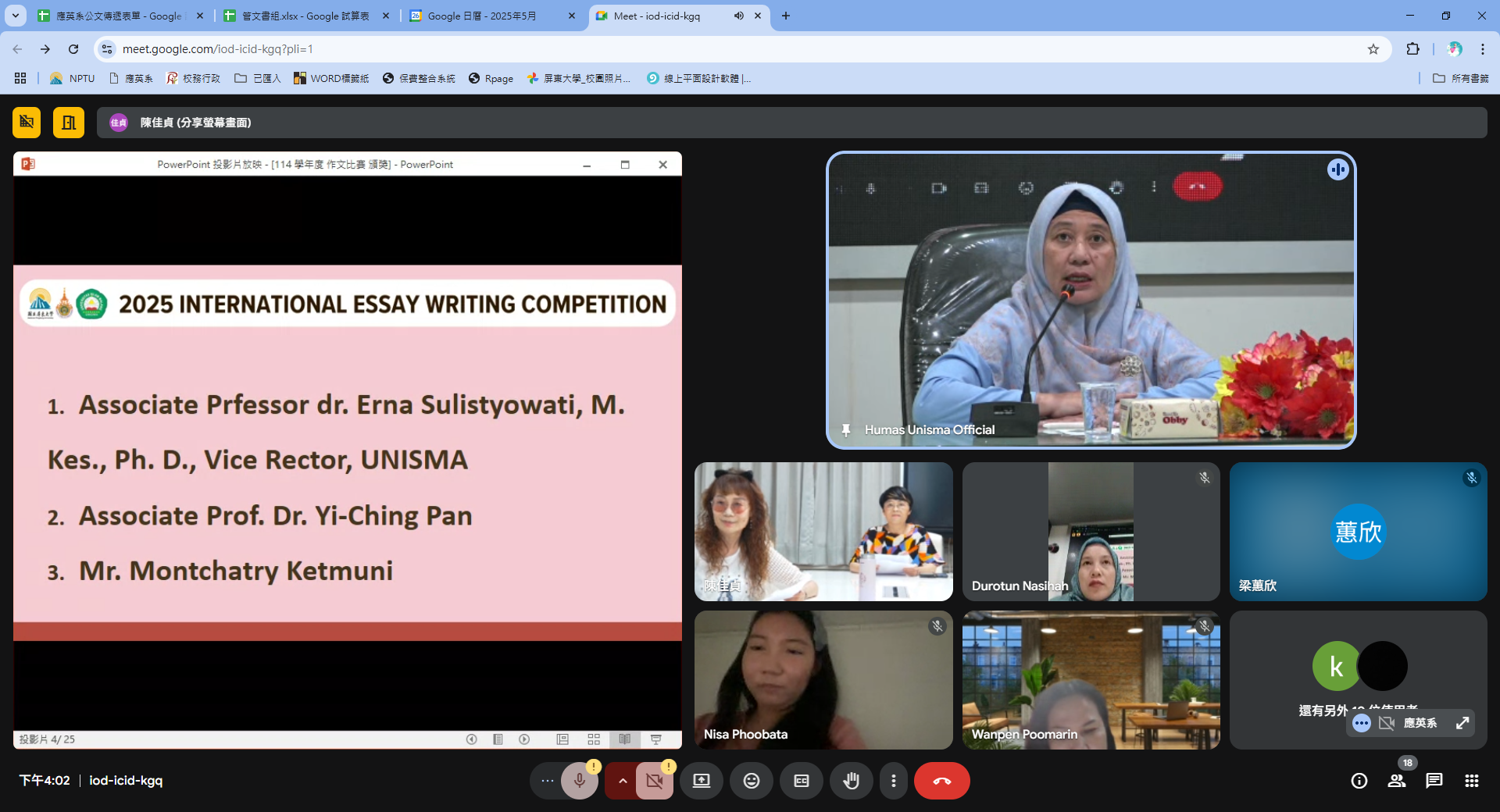
Task: Show the participants list with 18 people
Action: pyautogui.click(x=1397, y=781)
